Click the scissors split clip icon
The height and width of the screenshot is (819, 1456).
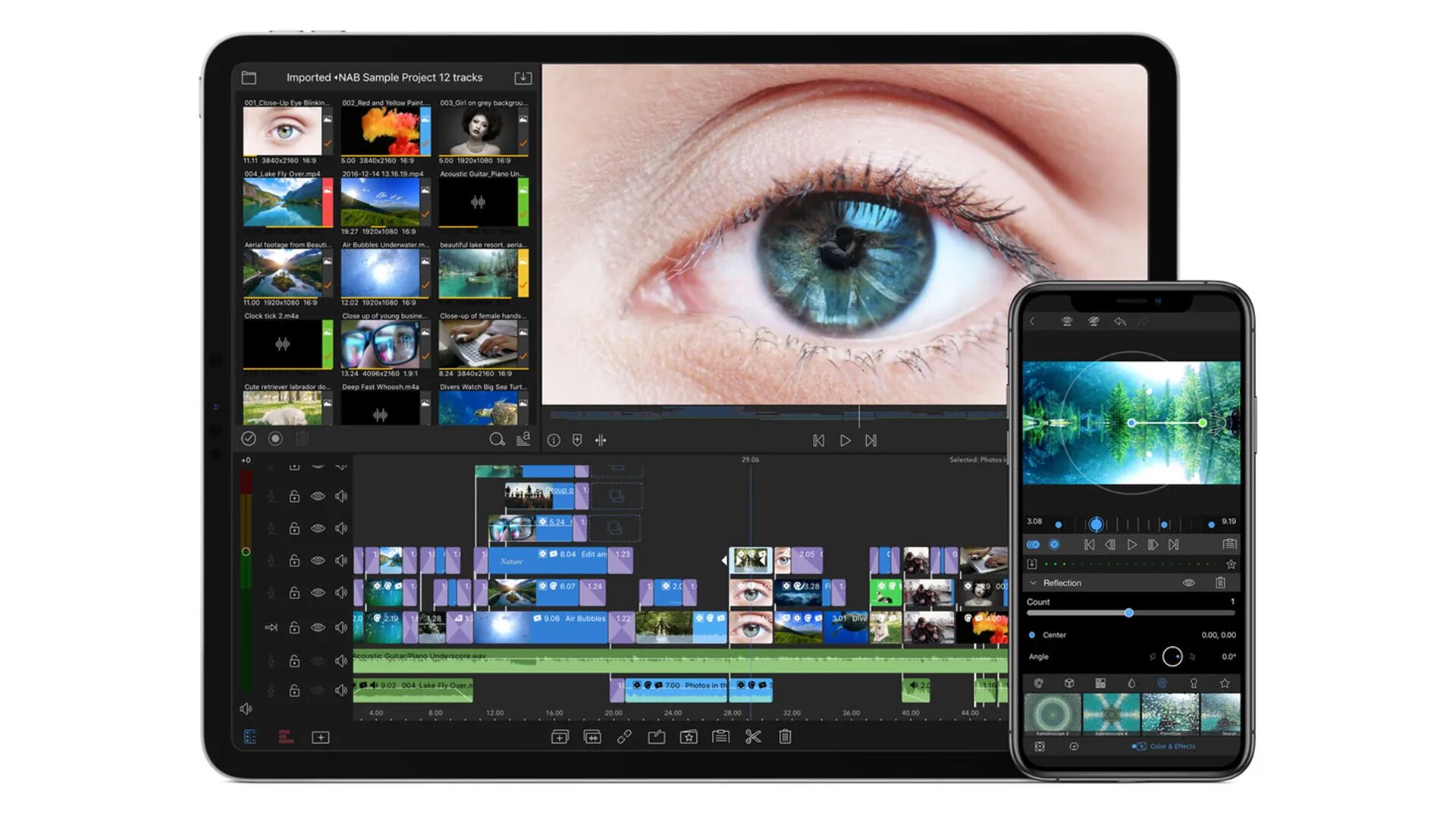tap(752, 737)
